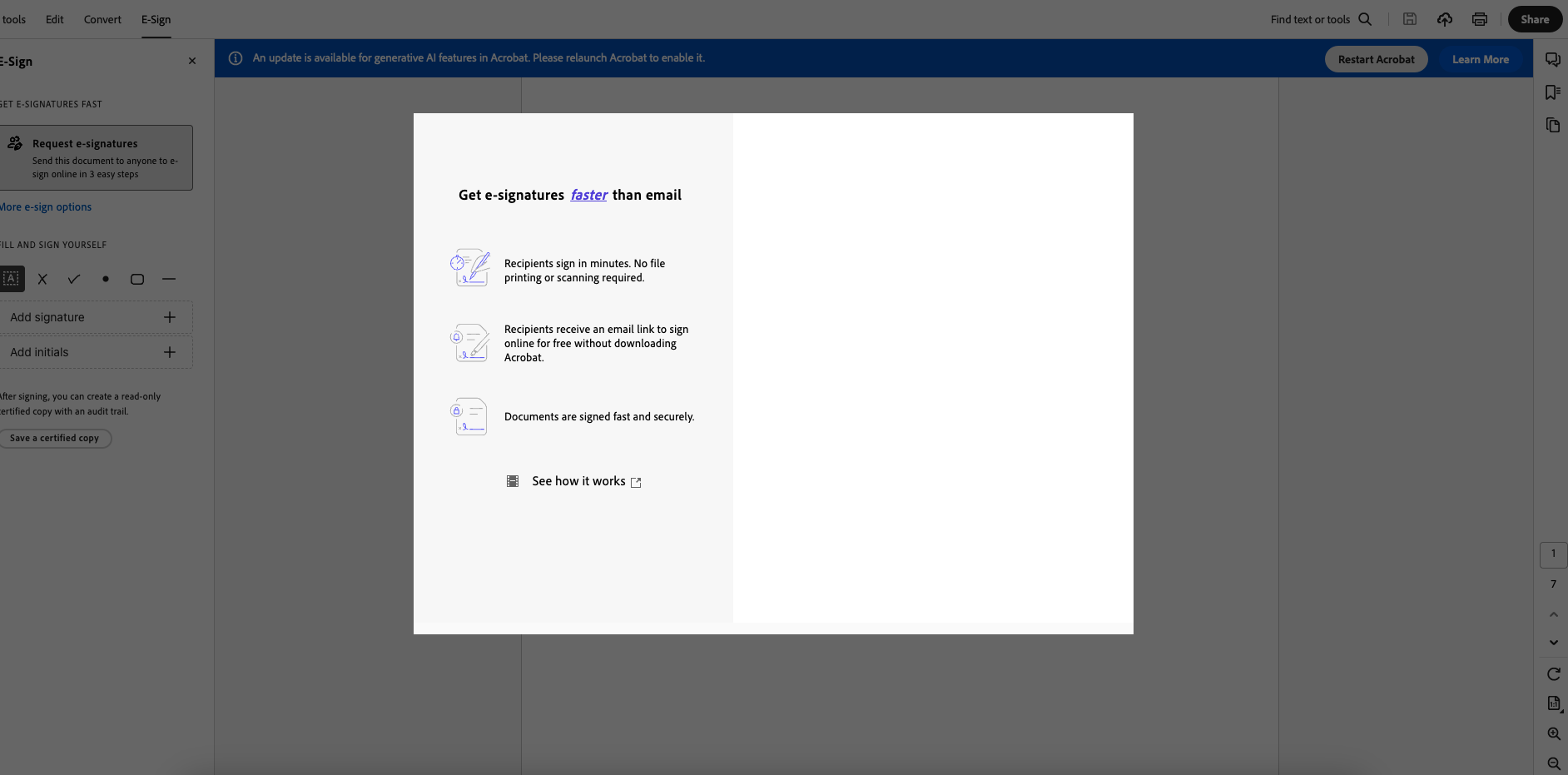The image size is (1568, 775).
Task: Click Save a certified copy
Action: [x=56, y=437]
